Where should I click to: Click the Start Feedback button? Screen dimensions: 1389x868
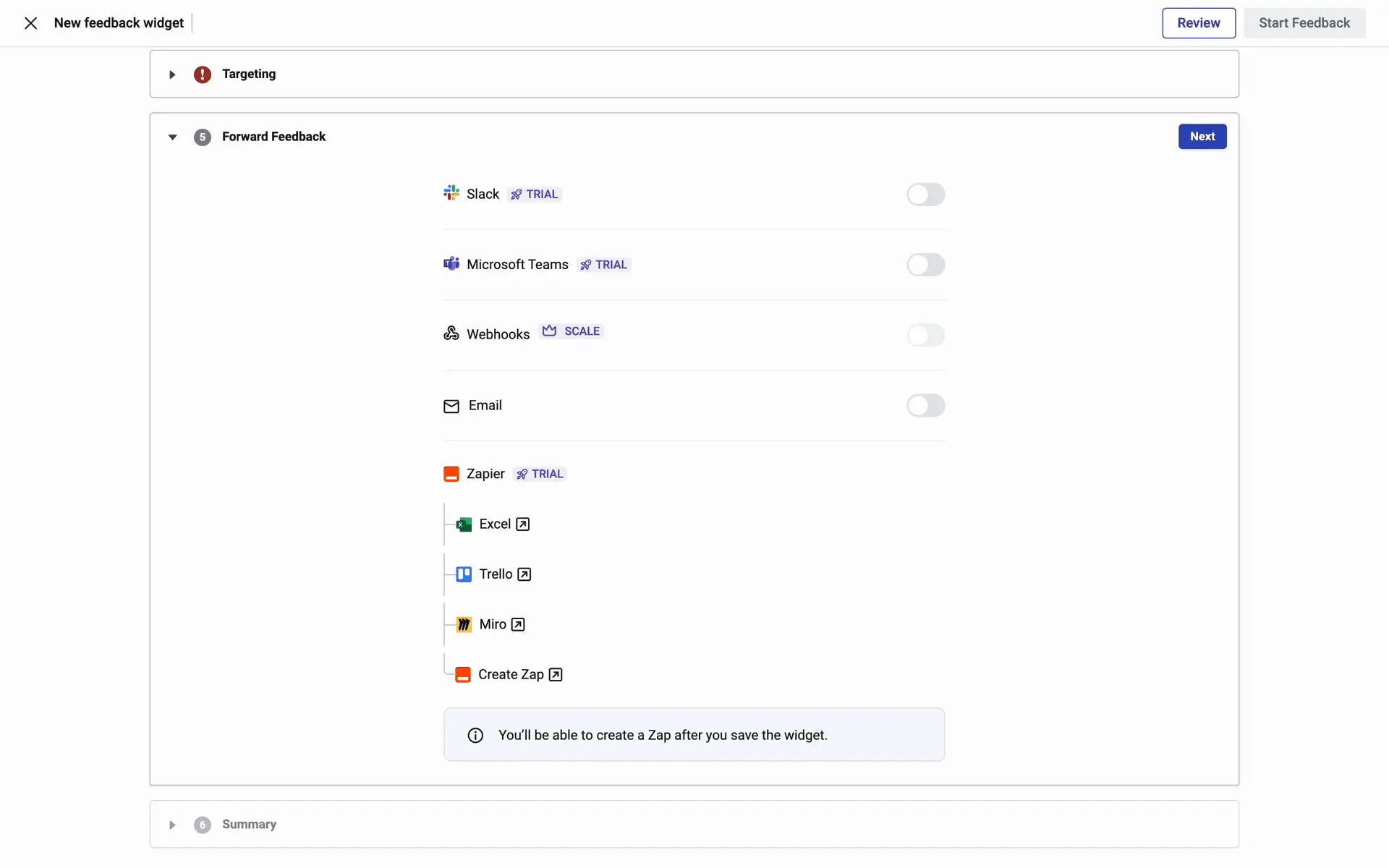pyautogui.click(x=1304, y=23)
